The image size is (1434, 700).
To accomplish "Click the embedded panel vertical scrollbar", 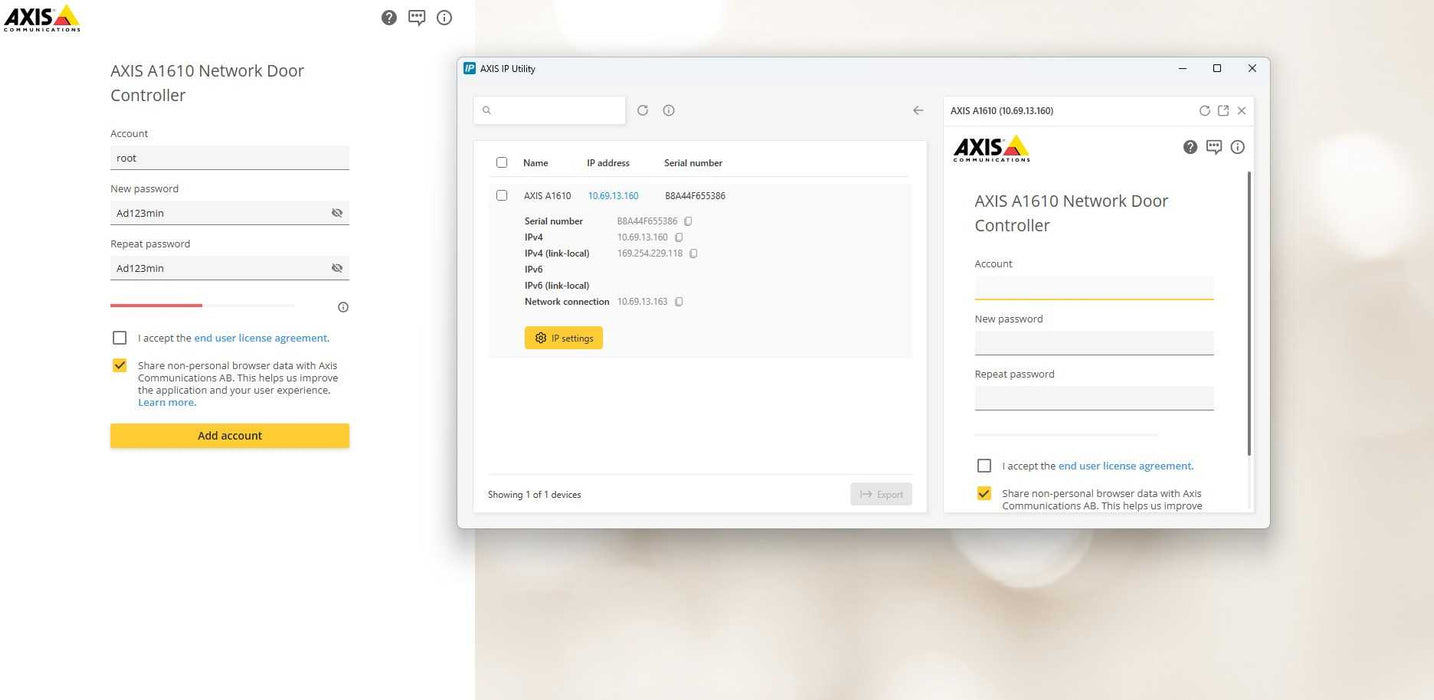I will [x=1249, y=313].
